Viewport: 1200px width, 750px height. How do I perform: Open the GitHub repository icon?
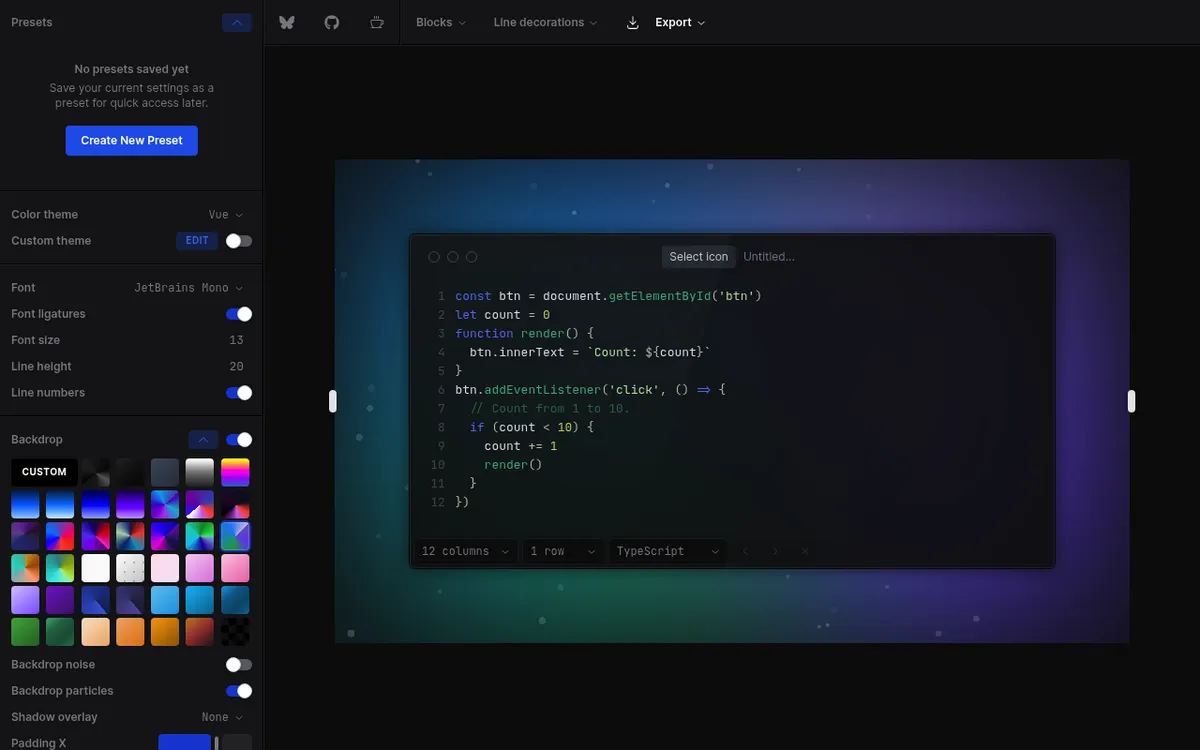pos(332,22)
